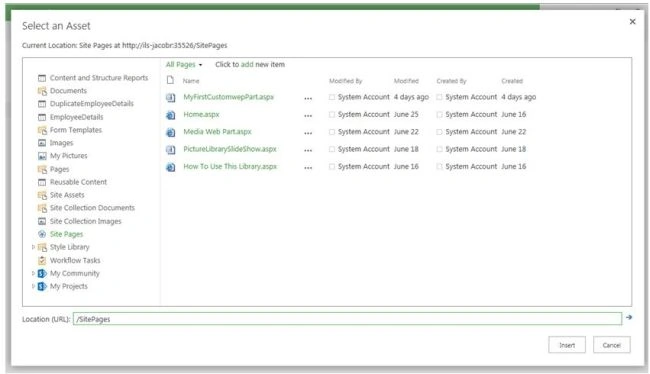Open ellipsis menu for Home.aspx
650x374 pixels.
(x=308, y=116)
